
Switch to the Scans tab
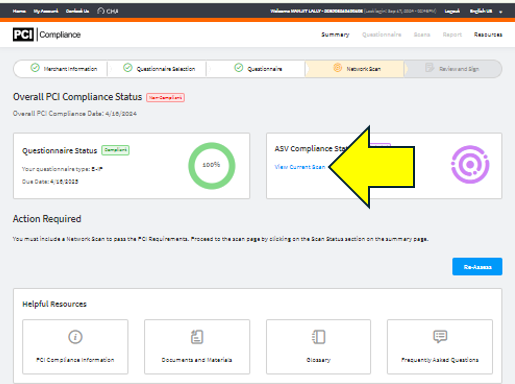pyautogui.click(x=422, y=34)
